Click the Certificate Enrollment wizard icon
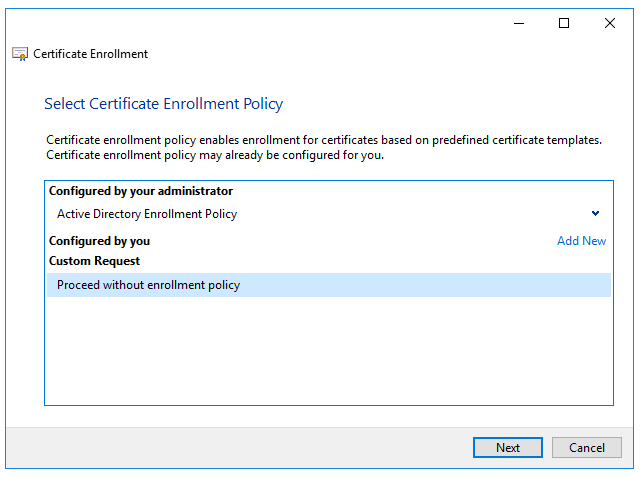This screenshot has width=641, height=478. (19, 54)
